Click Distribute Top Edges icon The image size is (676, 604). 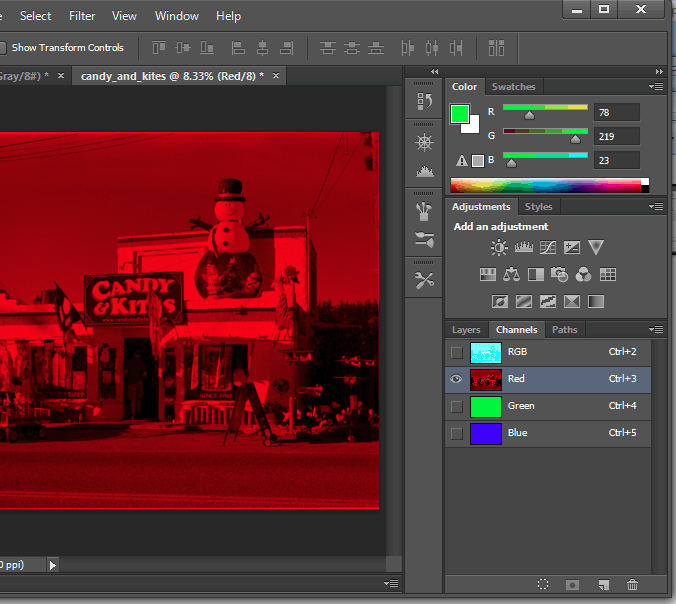tap(328, 47)
